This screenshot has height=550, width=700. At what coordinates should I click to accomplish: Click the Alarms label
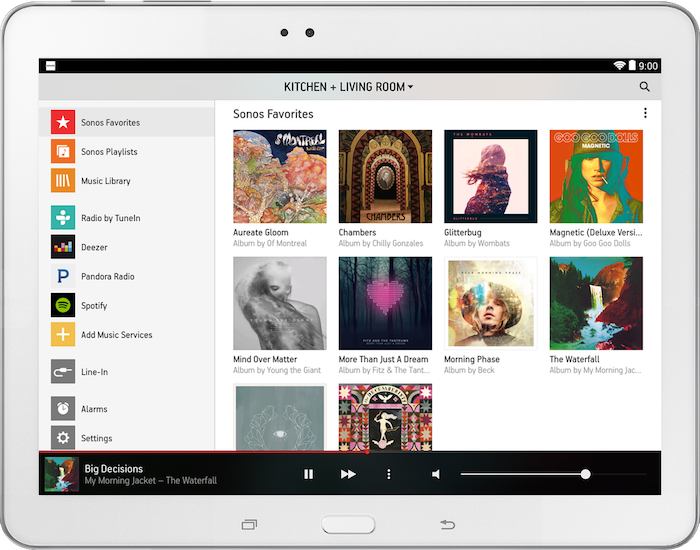pyautogui.click(x=94, y=409)
